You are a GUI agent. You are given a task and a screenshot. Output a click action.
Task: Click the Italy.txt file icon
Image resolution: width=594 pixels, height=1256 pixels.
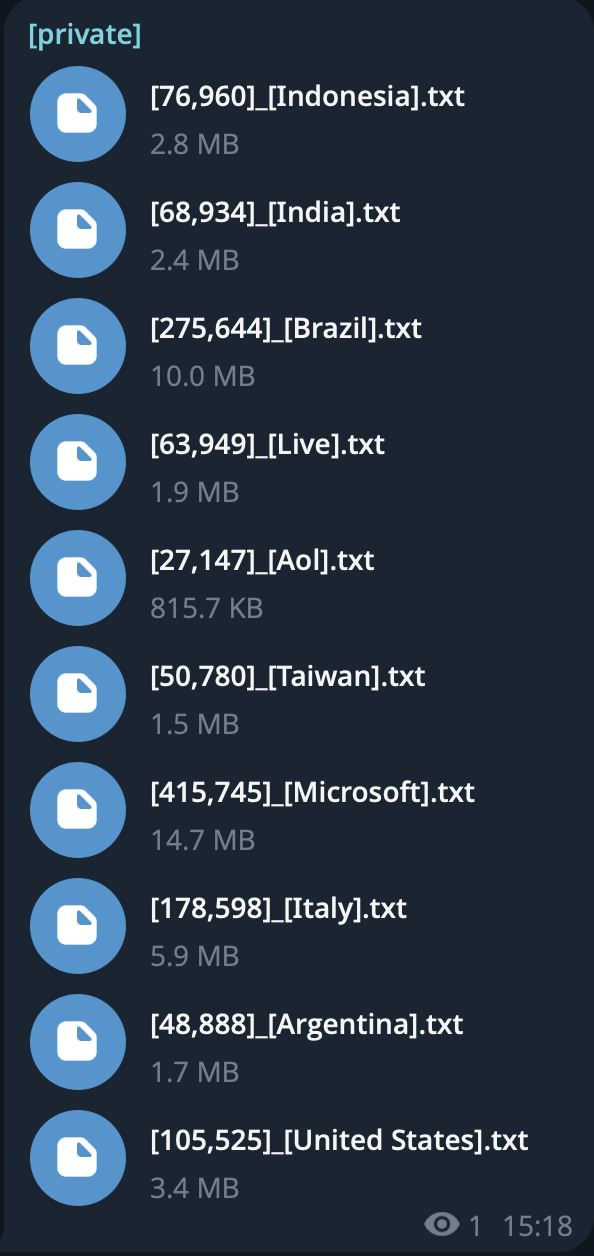point(78,926)
